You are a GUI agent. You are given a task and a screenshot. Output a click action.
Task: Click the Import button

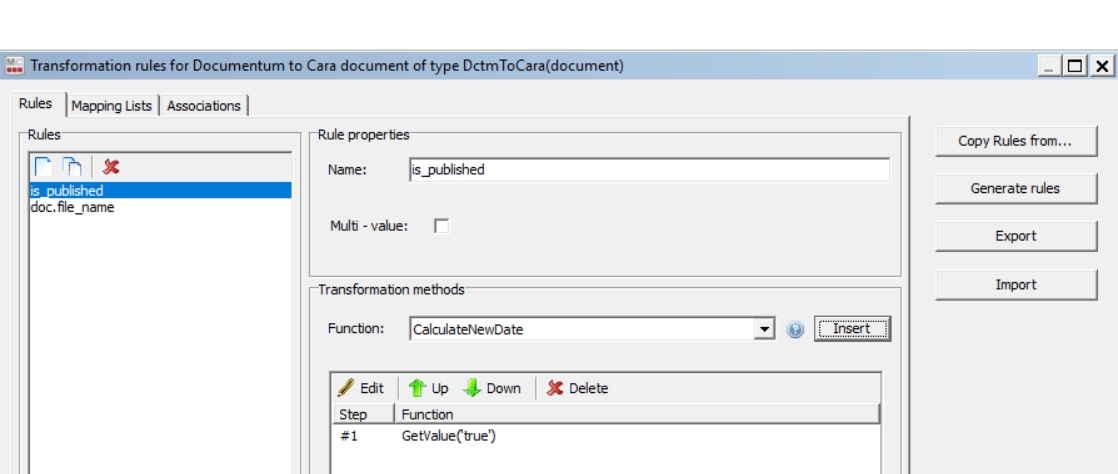(x=1015, y=285)
